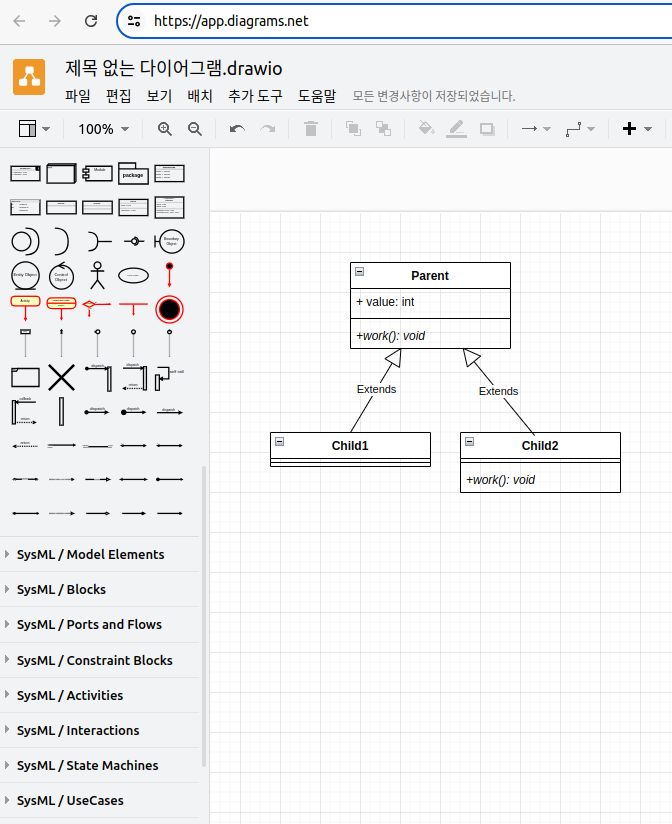The width and height of the screenshot is (672, 824).
Task: Select the Entity Object shape
Action: [25, 275]
